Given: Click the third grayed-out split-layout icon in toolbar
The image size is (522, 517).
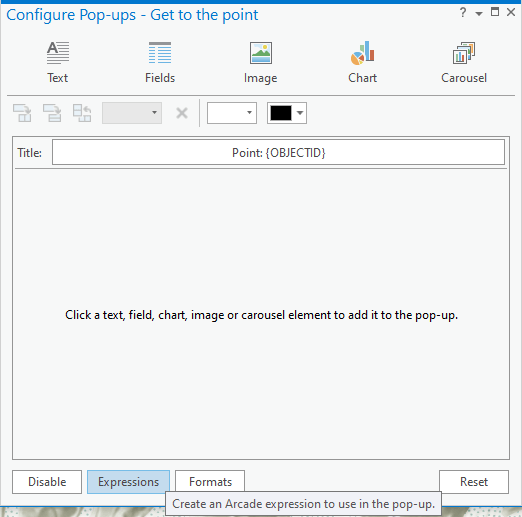Looking at the screenshot, I should click(x=82, y=113).
